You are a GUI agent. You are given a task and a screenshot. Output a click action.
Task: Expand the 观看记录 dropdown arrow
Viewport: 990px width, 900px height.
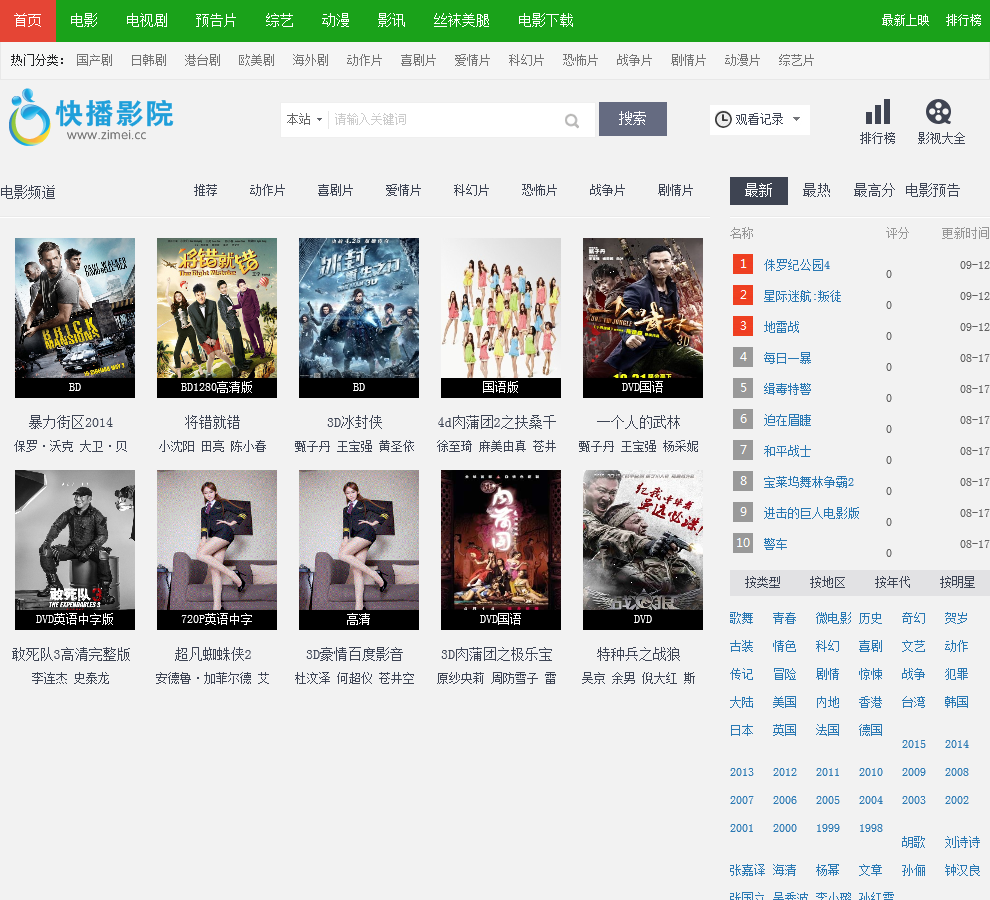(796, 119)
